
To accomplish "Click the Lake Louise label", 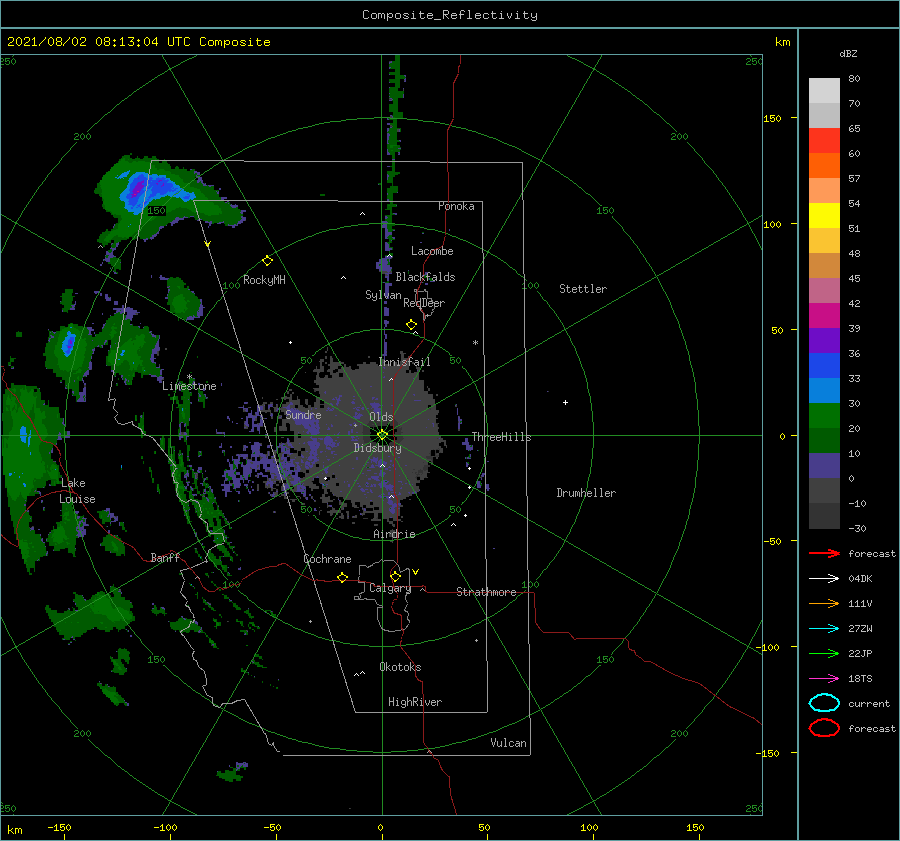I will [x=77, y=491].
